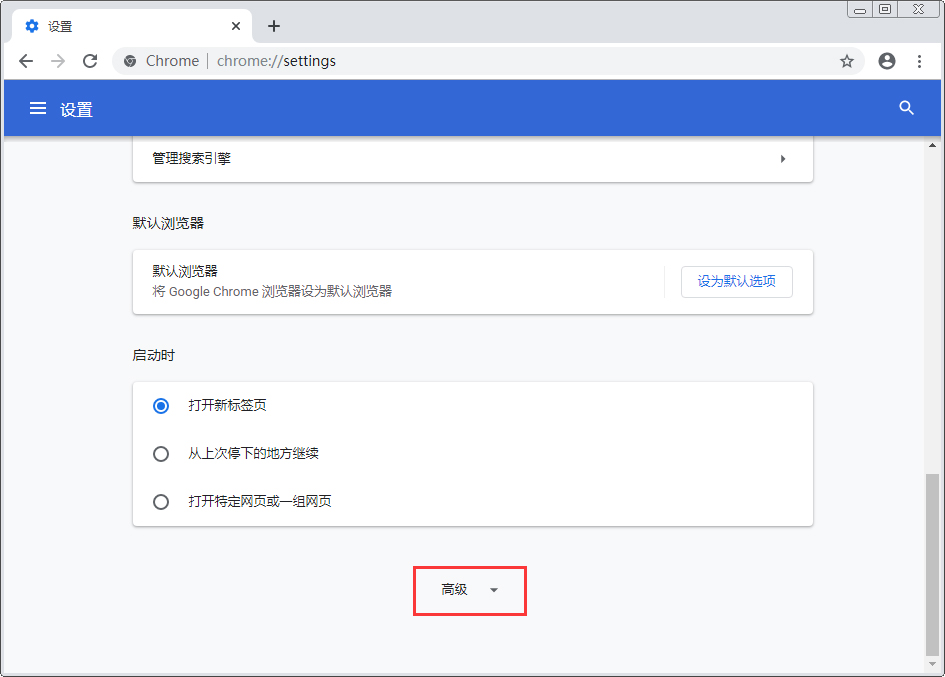Expand the 高级 settings section
The image size is (945, 677).
469,590
